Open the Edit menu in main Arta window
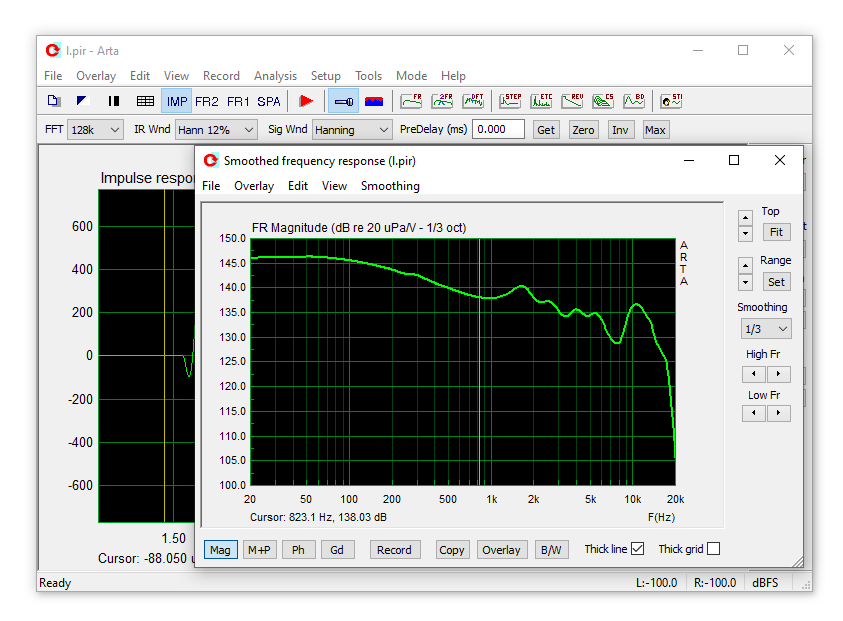Screen dimensions: 843x621 (x=140, y=76)
